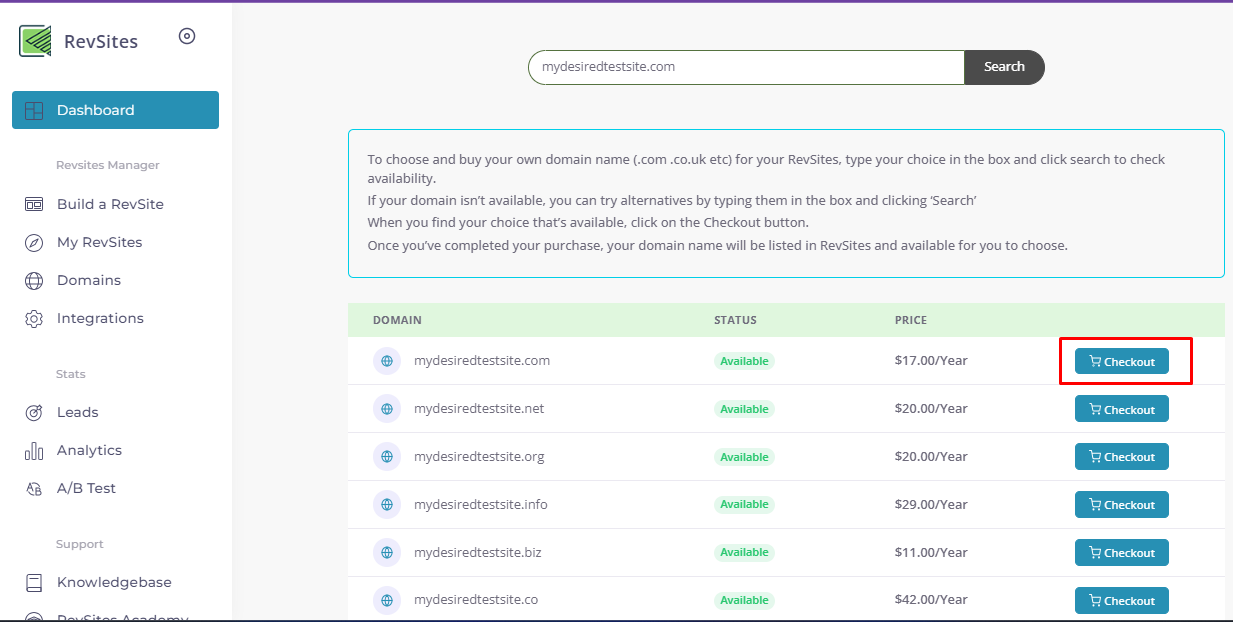The height and width of the screenshot is (622, 1233).
Task: Checkout the $29.00/Year .info domain
Action: 1121,505
